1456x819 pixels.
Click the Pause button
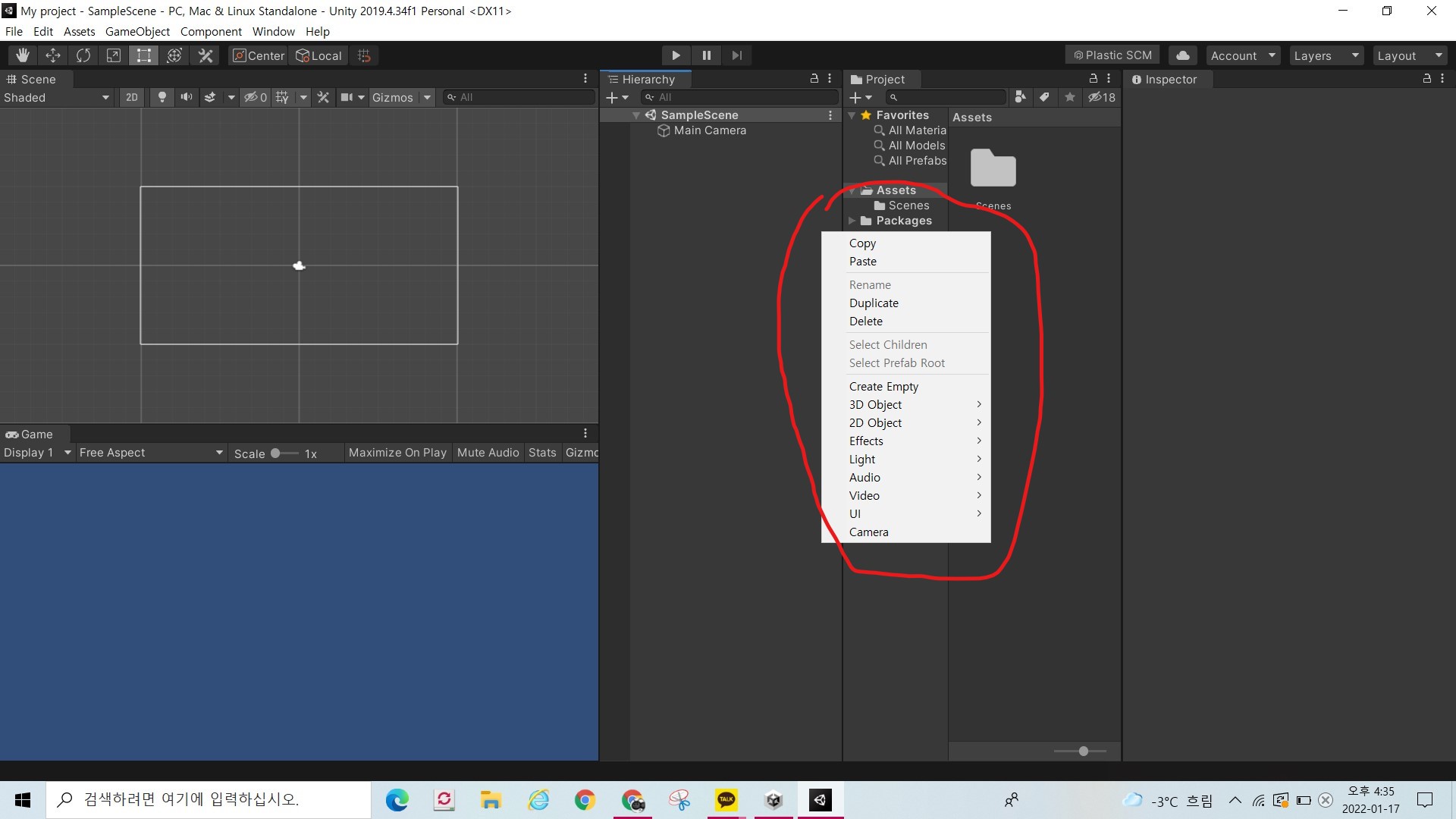click(706, 55)
